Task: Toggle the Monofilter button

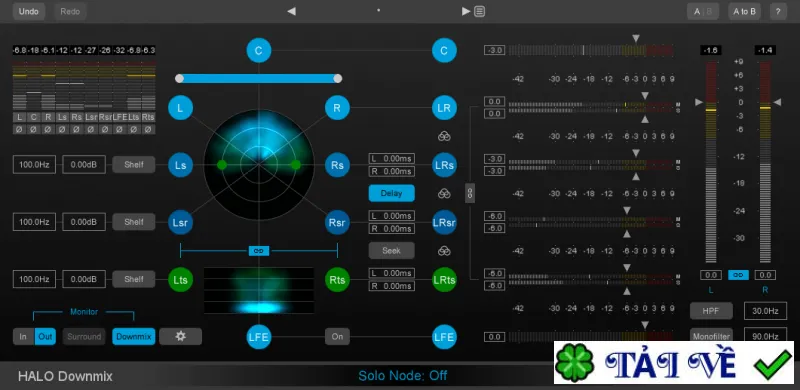Action: click(711, 336)
